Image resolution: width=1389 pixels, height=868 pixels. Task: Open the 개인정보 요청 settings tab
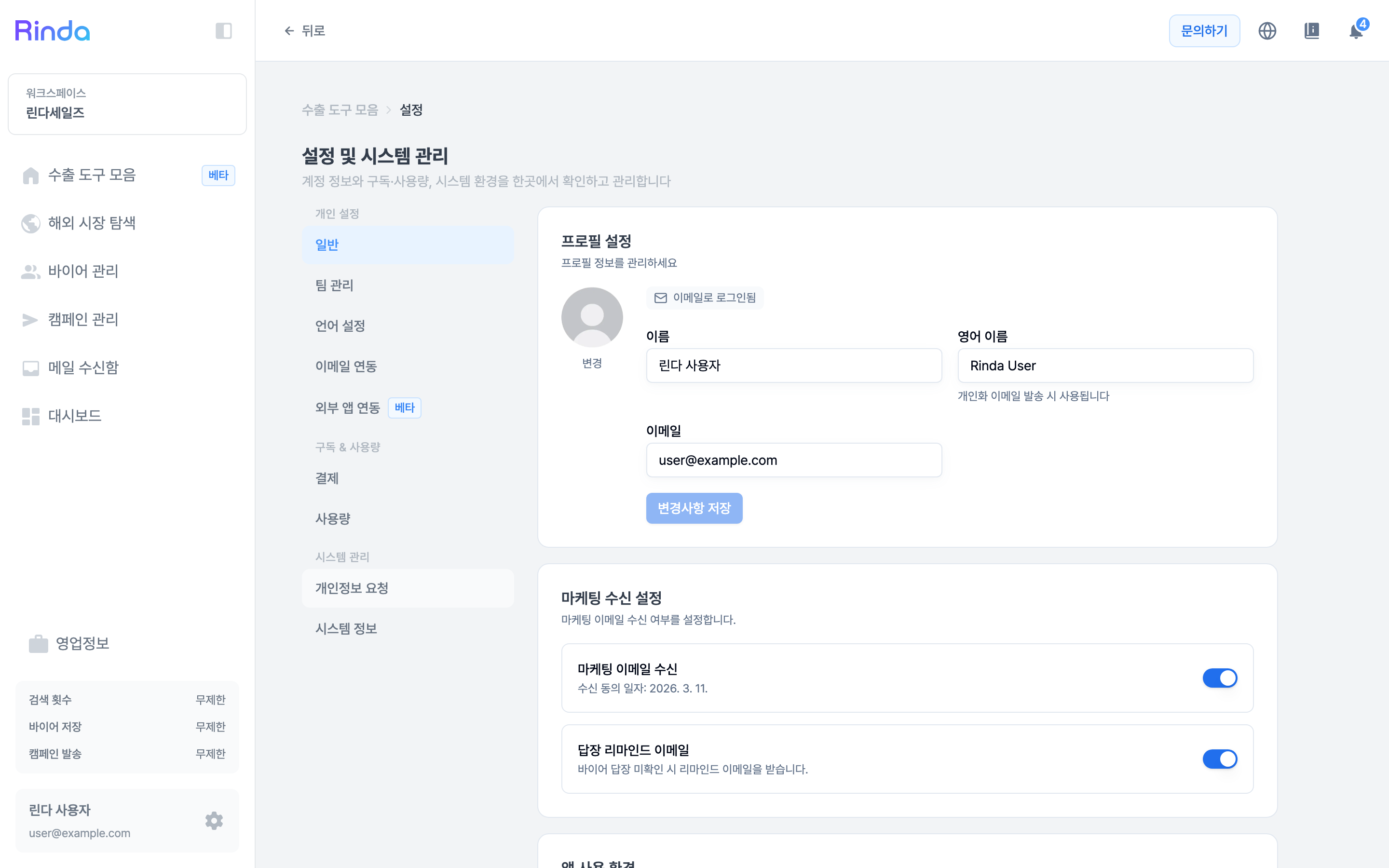point(408,588)
